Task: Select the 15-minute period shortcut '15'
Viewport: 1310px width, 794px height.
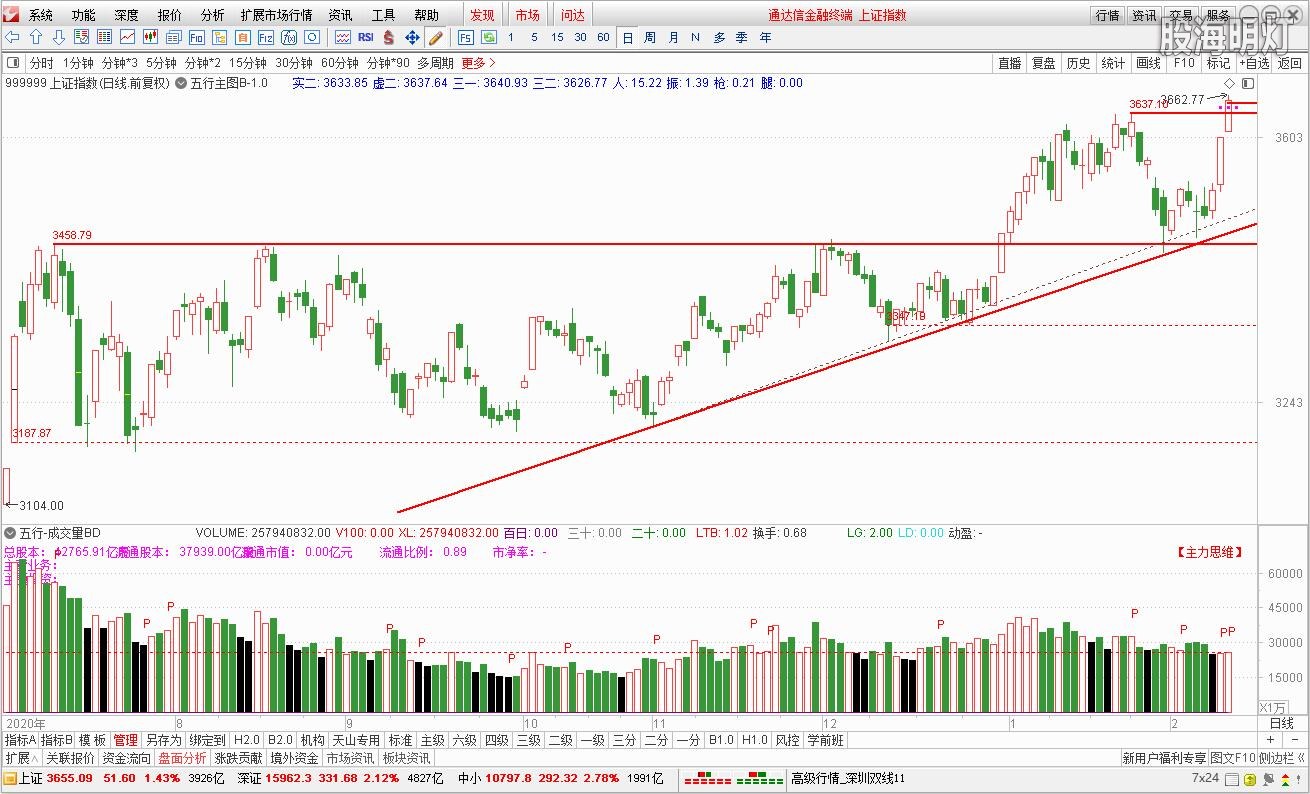Action: click(x=557, y=37)
